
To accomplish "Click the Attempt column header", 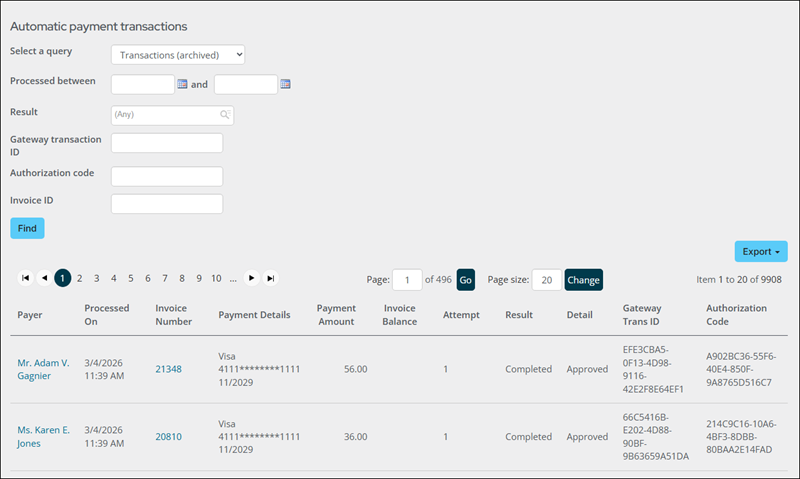I will 461,315.
